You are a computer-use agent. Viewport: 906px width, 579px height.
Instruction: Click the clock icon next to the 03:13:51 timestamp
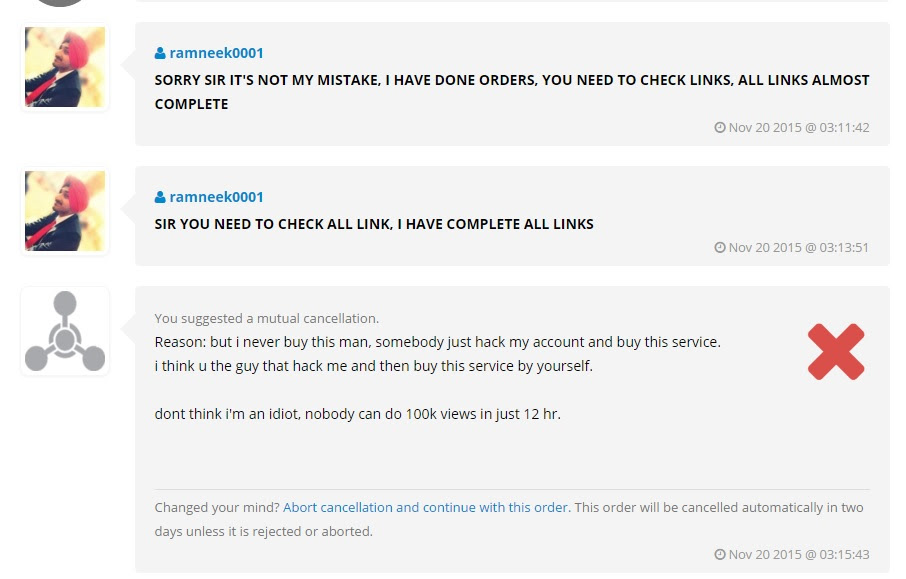721,247
